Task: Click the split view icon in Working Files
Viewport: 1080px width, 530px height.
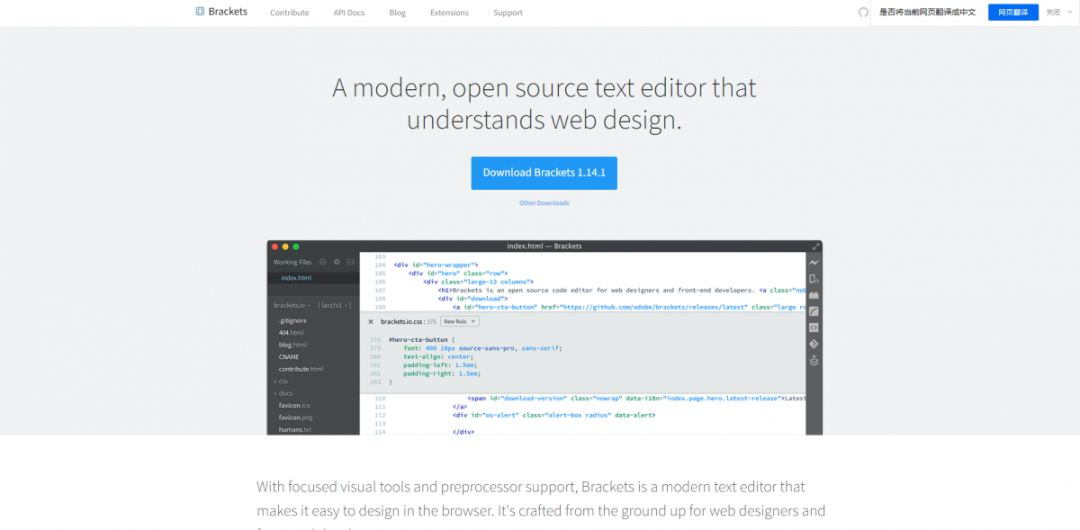Action: click(x=351, y=262)
